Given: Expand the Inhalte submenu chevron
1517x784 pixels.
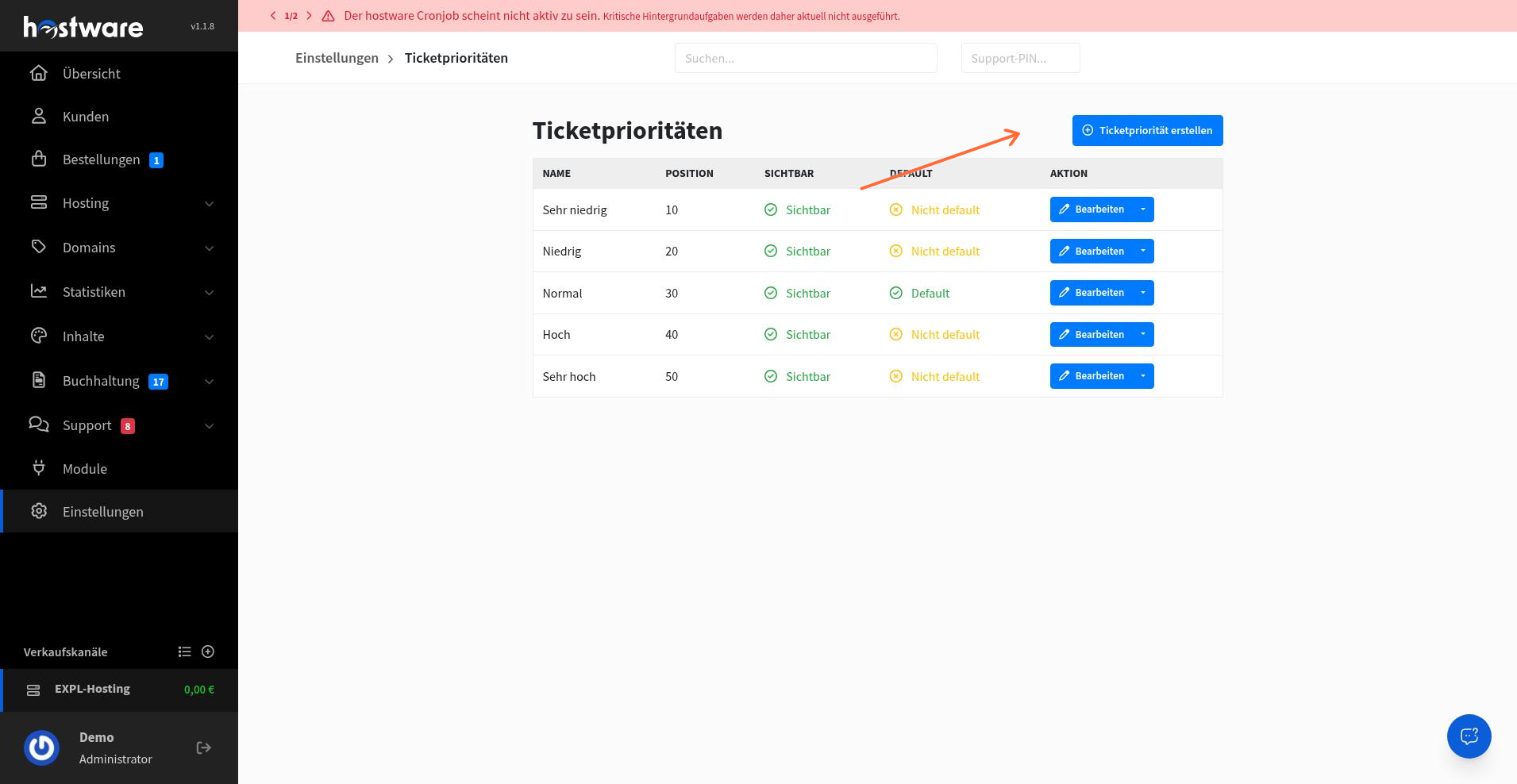Looking at the screenshot, I should [210, 337].
